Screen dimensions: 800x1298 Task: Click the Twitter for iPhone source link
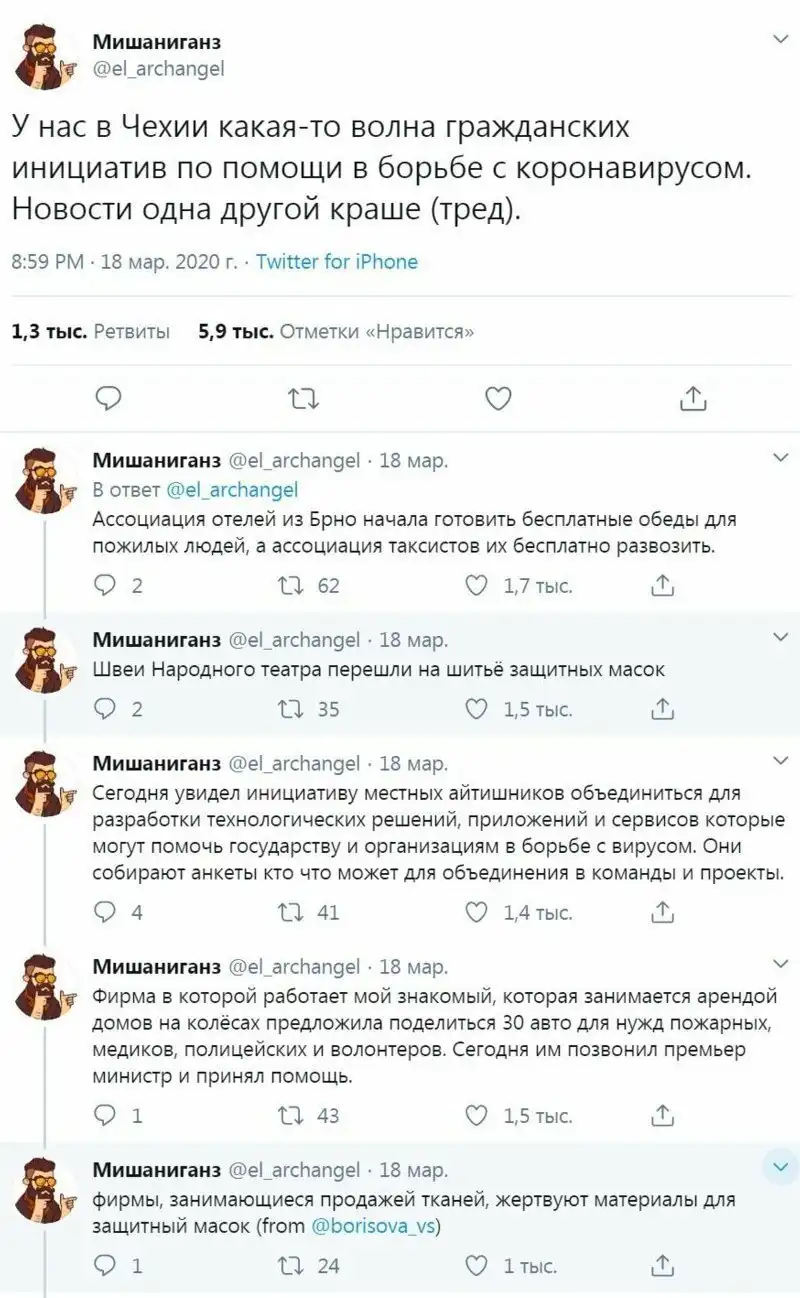pos(337,262)
